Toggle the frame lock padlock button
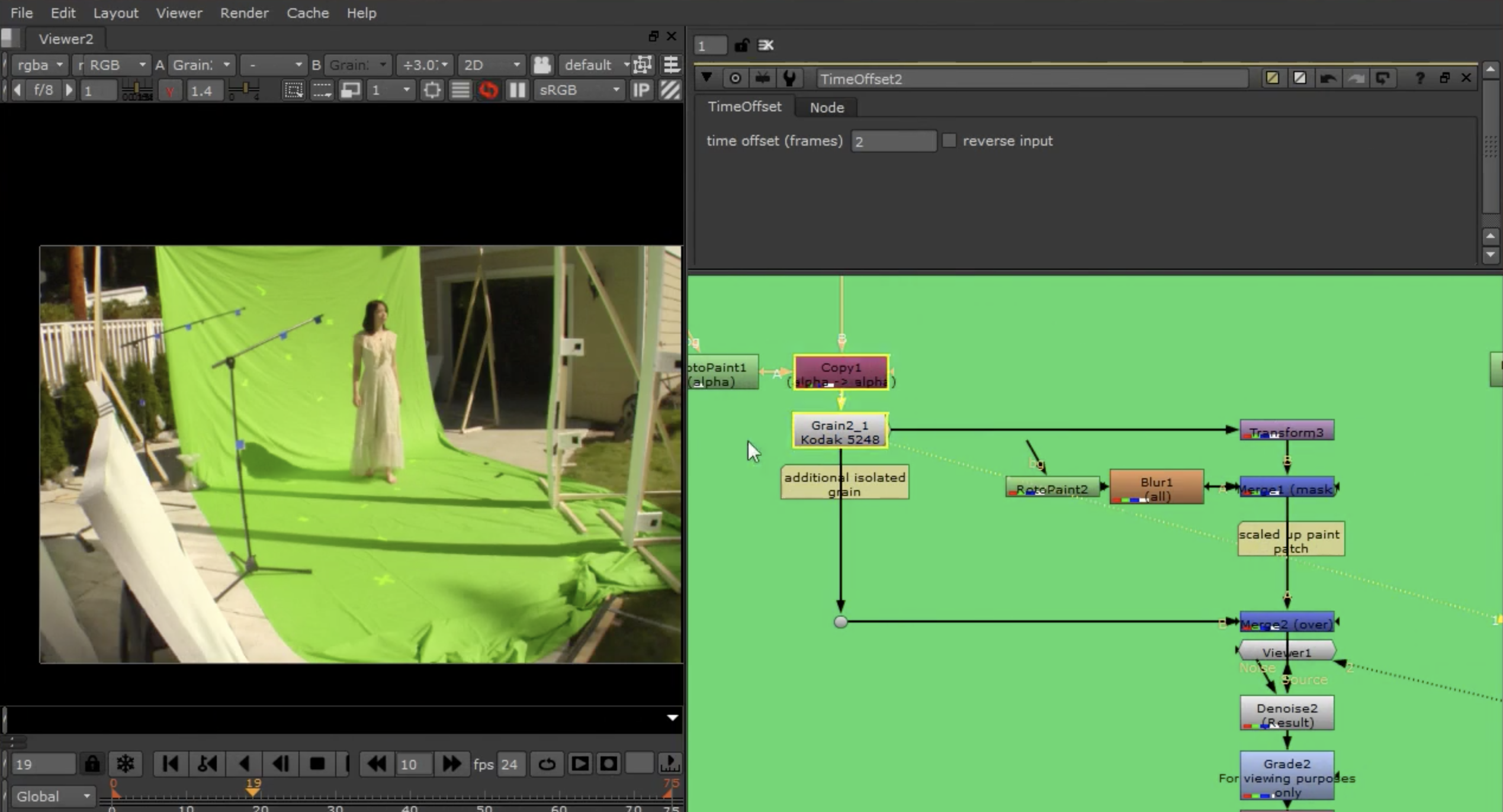The width and height of the screenshot is (1503, 812). [x=92, y=764]
